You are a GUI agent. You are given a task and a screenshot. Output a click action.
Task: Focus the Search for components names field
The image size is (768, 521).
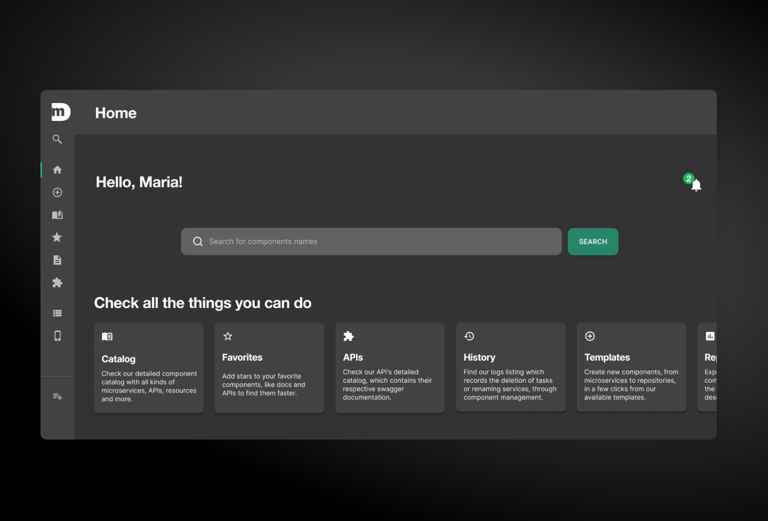click(x=371, y=241)
